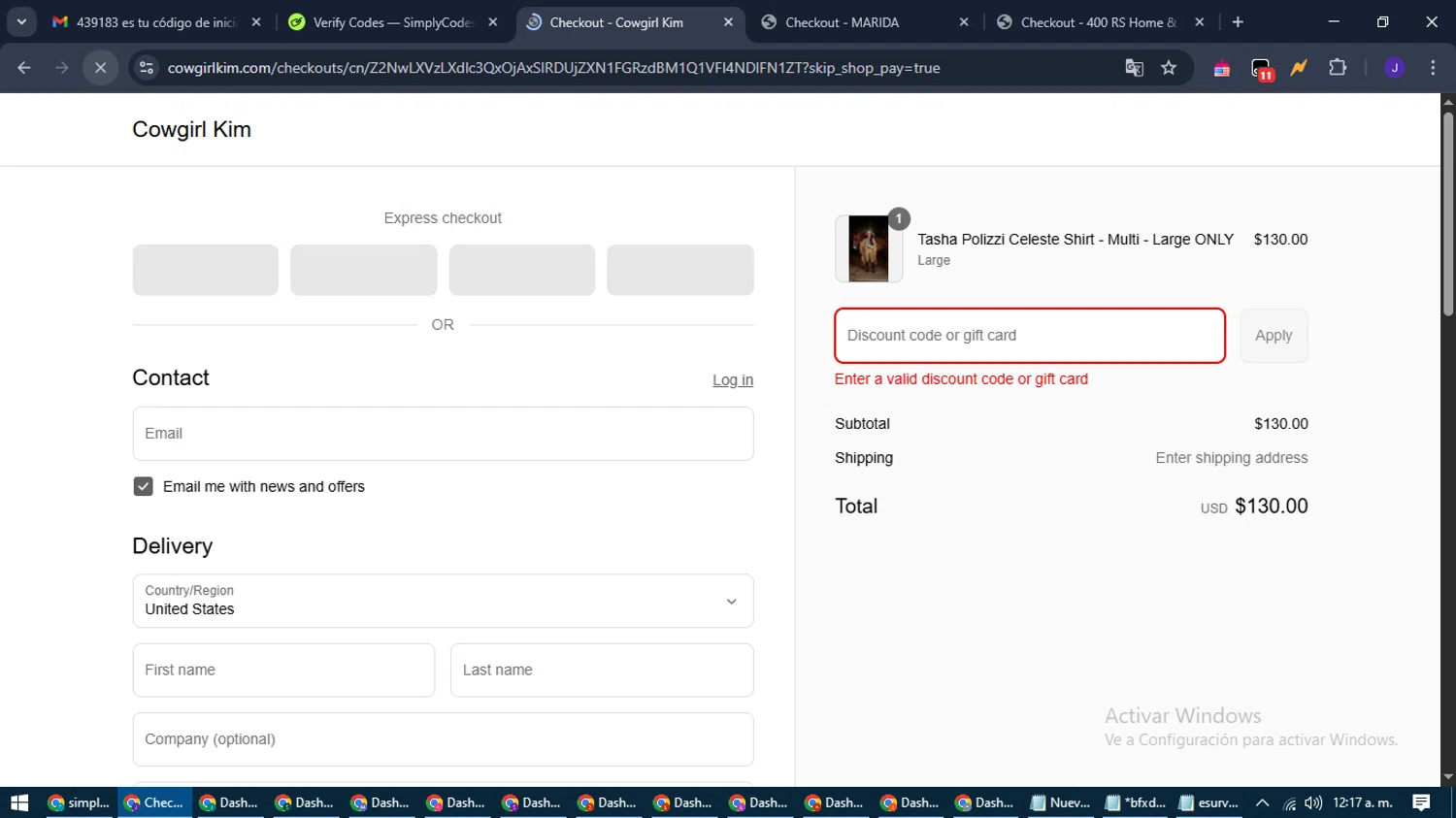Click the address bar URL

point(553,68)
